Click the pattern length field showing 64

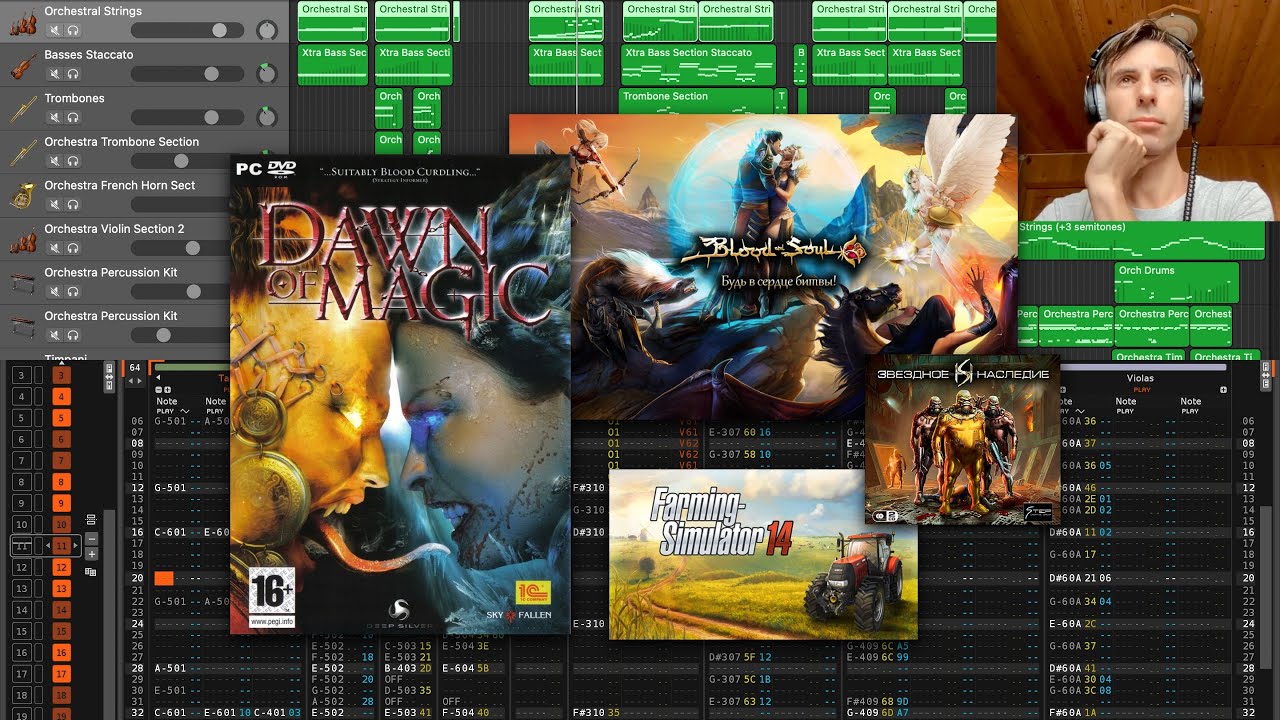pos(135,368)
